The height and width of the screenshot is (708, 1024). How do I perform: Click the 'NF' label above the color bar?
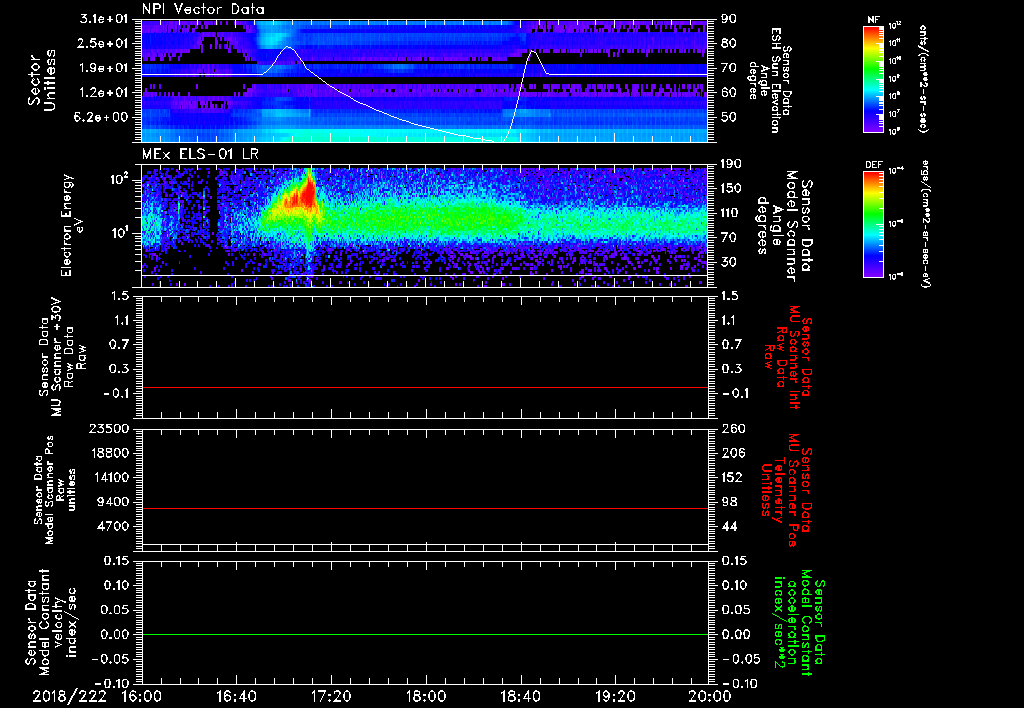click(873, 20)
